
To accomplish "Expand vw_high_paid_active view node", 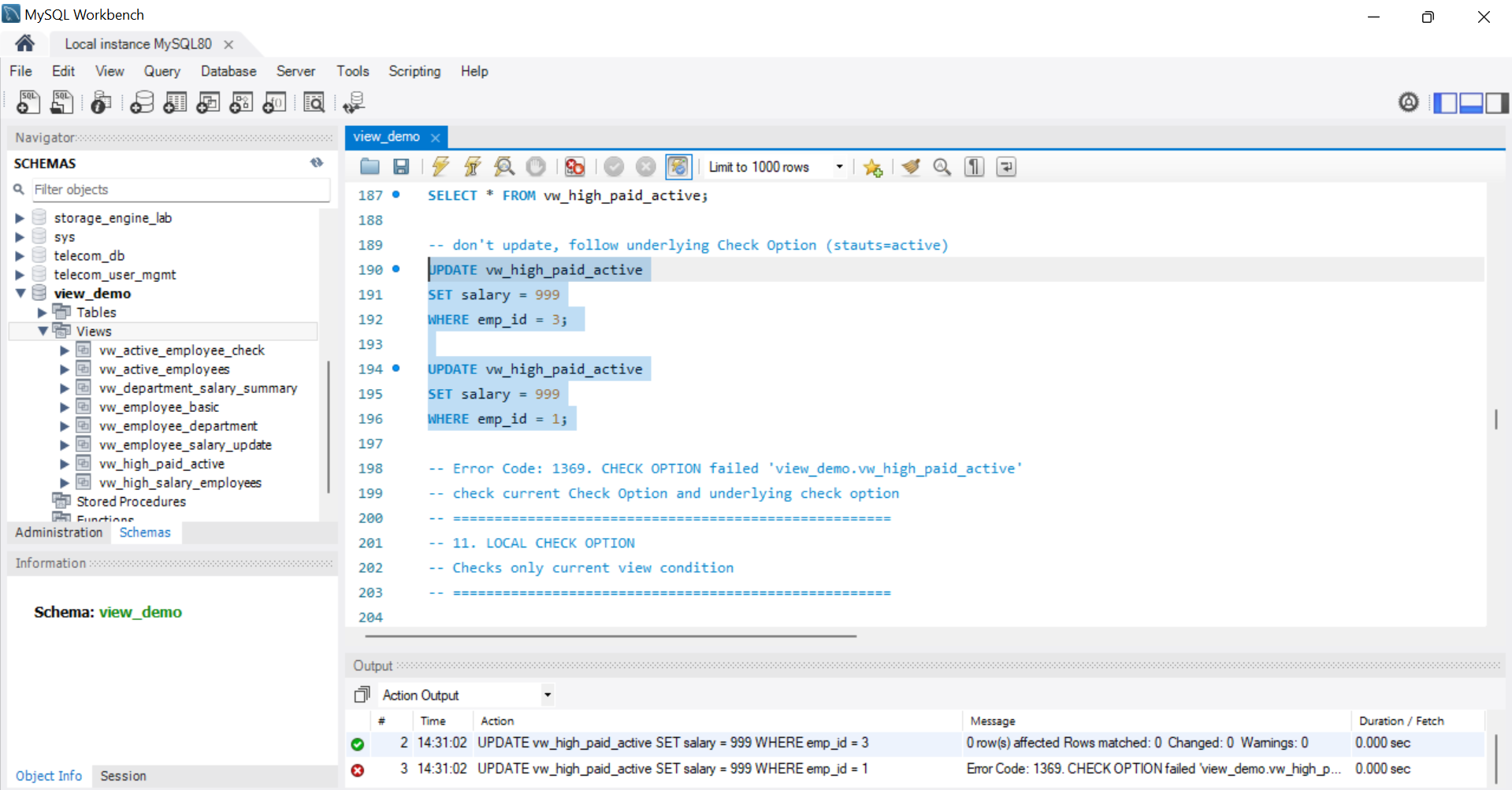I will tap(65, 464).
